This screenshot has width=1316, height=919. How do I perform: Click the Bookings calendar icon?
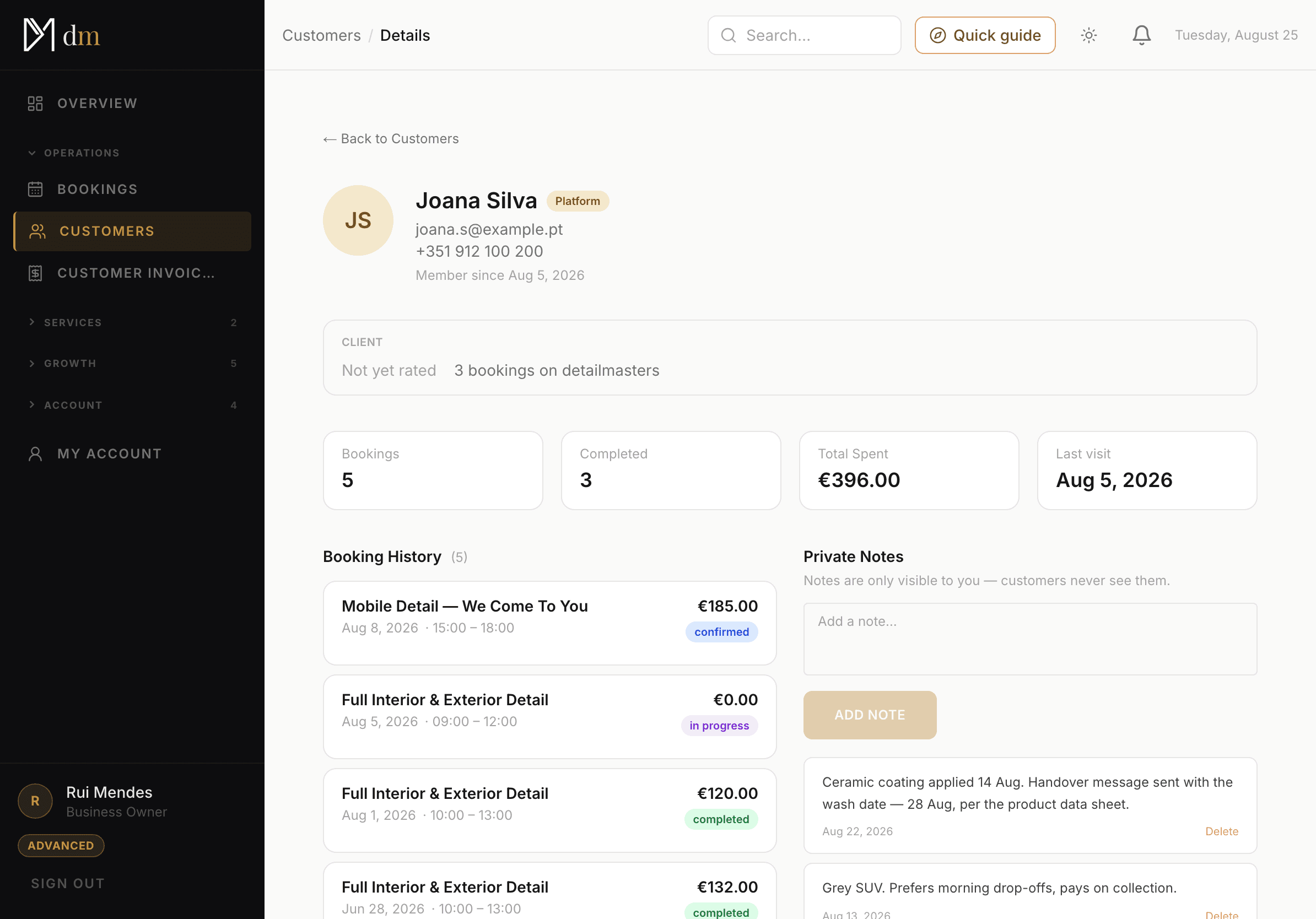[x=35, y=189]
